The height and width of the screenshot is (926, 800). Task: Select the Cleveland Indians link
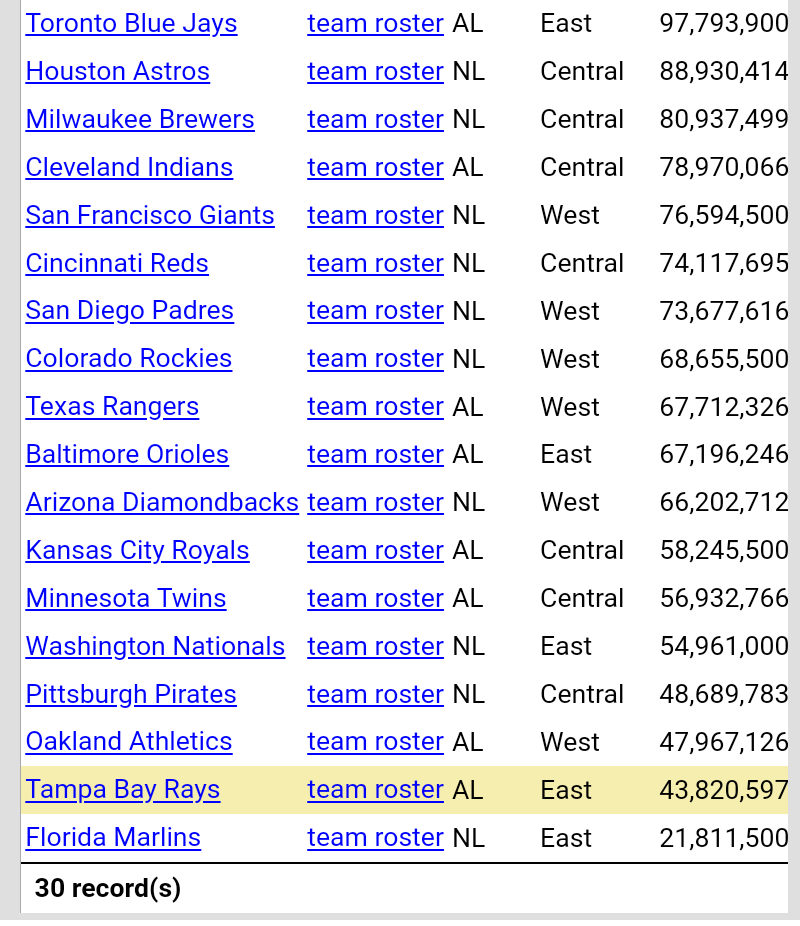point(129,167)
